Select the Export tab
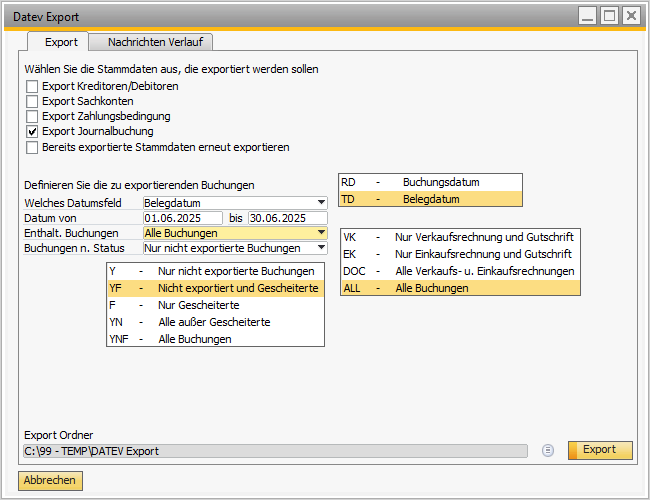This screenshot has height=500, width=650. pos(58,41)
